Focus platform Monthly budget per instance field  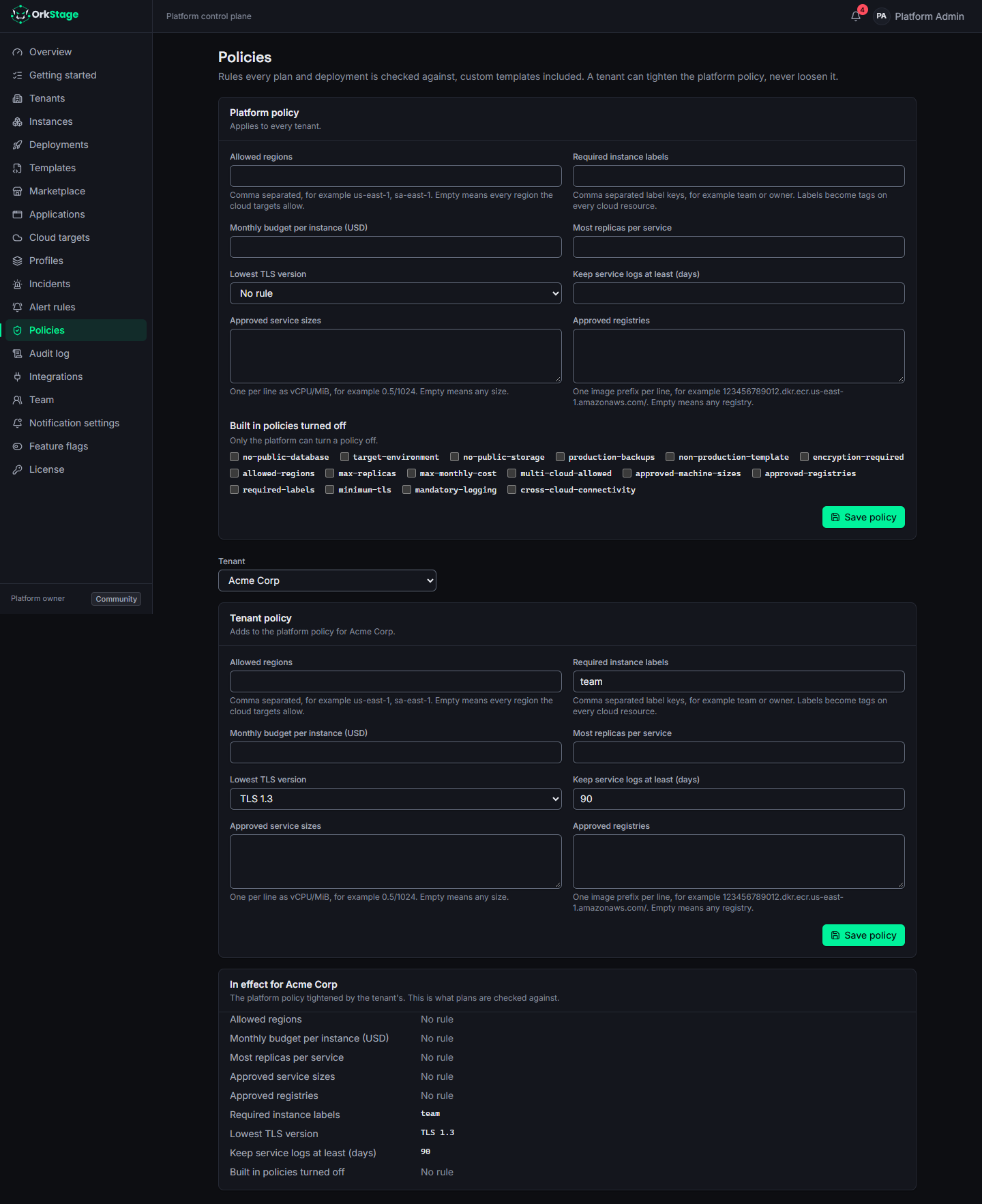[396, 247]
